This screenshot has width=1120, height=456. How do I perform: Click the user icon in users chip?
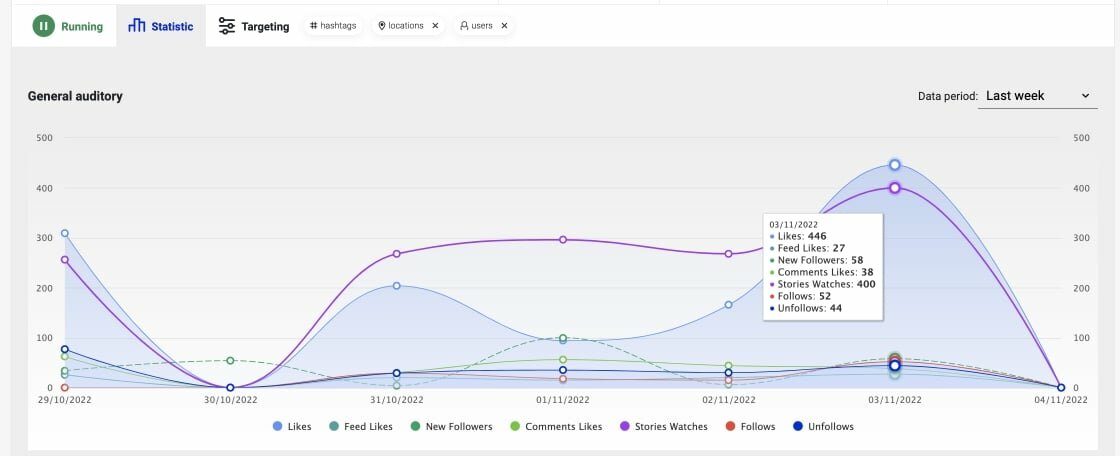(x=464, y=26)
